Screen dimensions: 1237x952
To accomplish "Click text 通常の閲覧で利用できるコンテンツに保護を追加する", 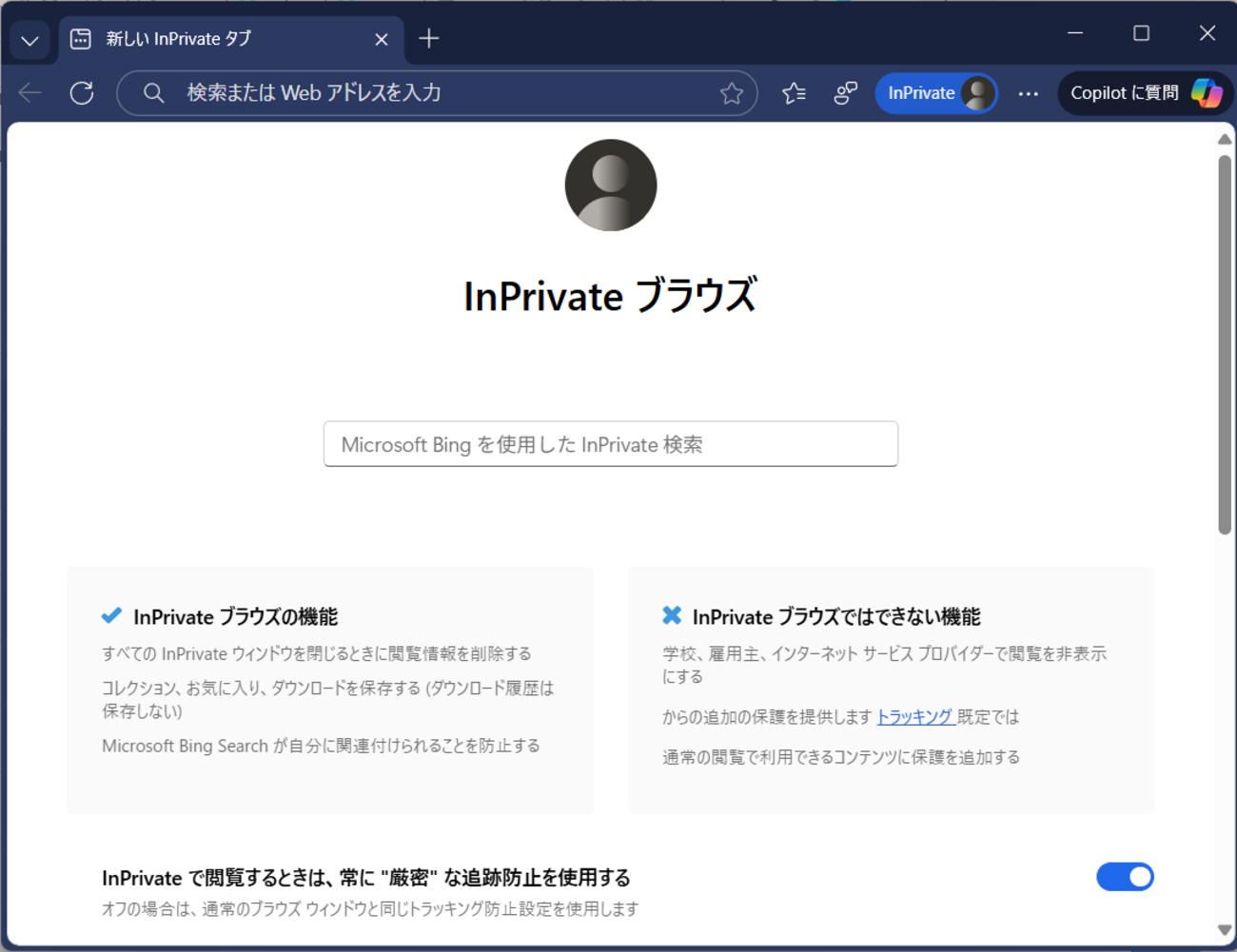I will 841,757.
